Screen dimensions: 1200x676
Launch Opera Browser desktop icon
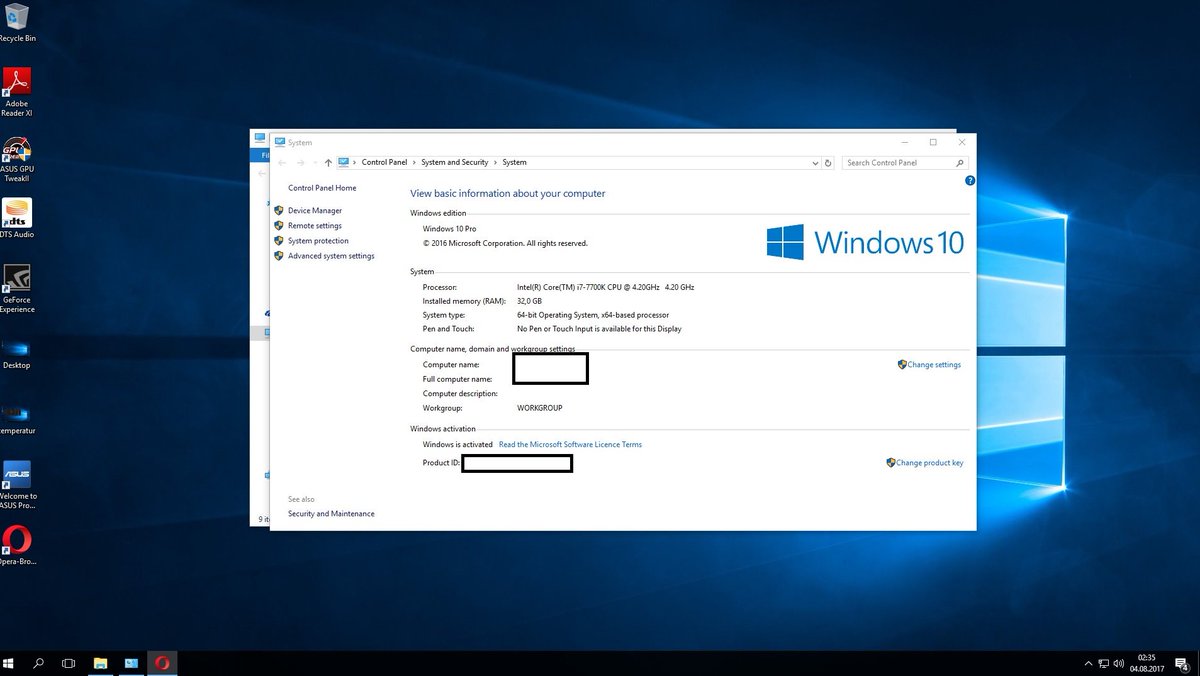pyautogui.click(x=16, y=547)
